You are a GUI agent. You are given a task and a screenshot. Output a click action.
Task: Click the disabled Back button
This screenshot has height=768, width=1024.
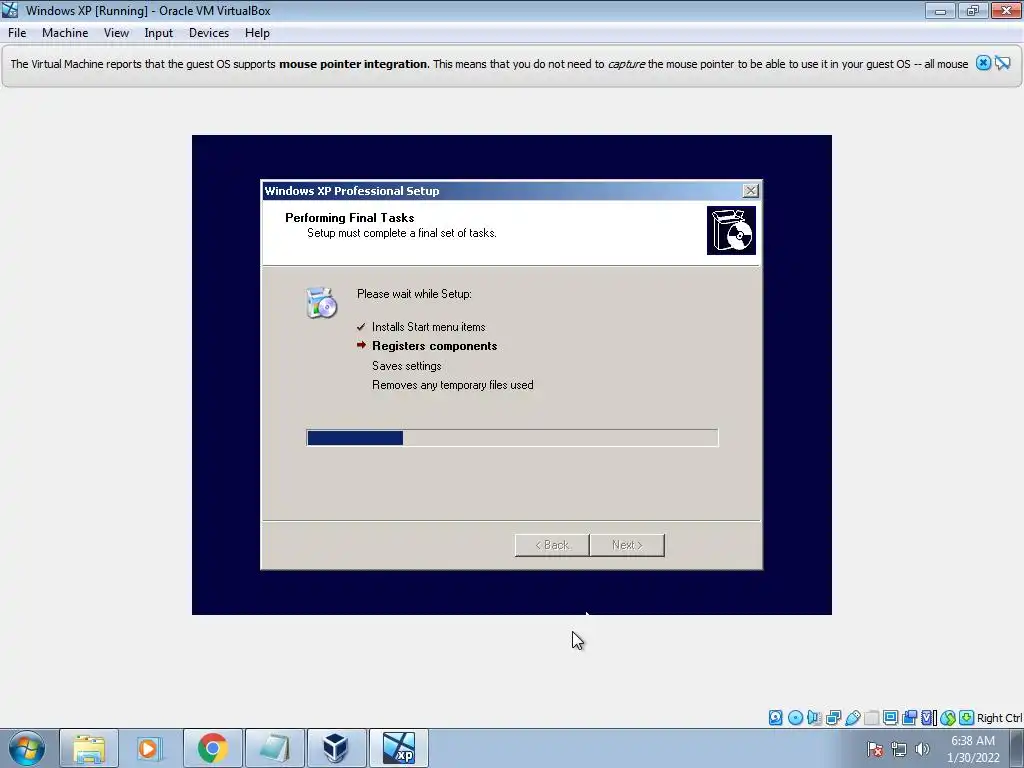[x=552, y=545]
